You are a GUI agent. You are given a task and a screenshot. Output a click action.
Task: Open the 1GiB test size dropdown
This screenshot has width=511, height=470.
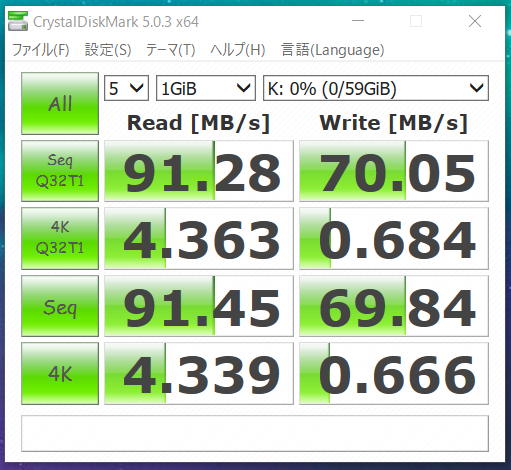coord(206,88)
